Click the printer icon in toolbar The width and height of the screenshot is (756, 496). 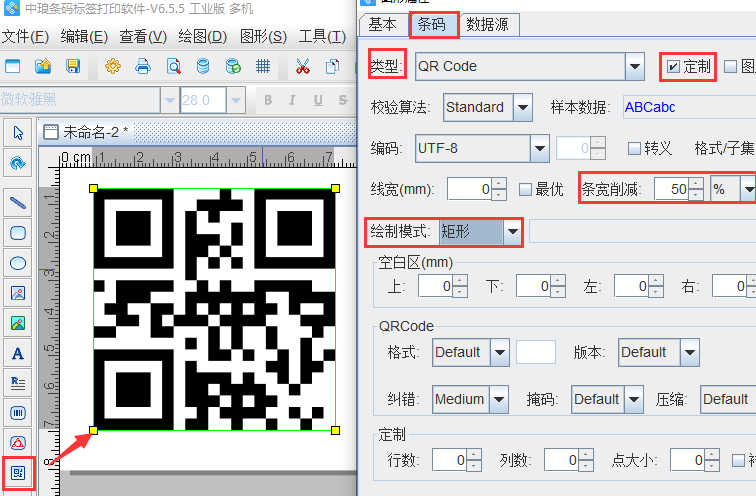tap(143, 67)
